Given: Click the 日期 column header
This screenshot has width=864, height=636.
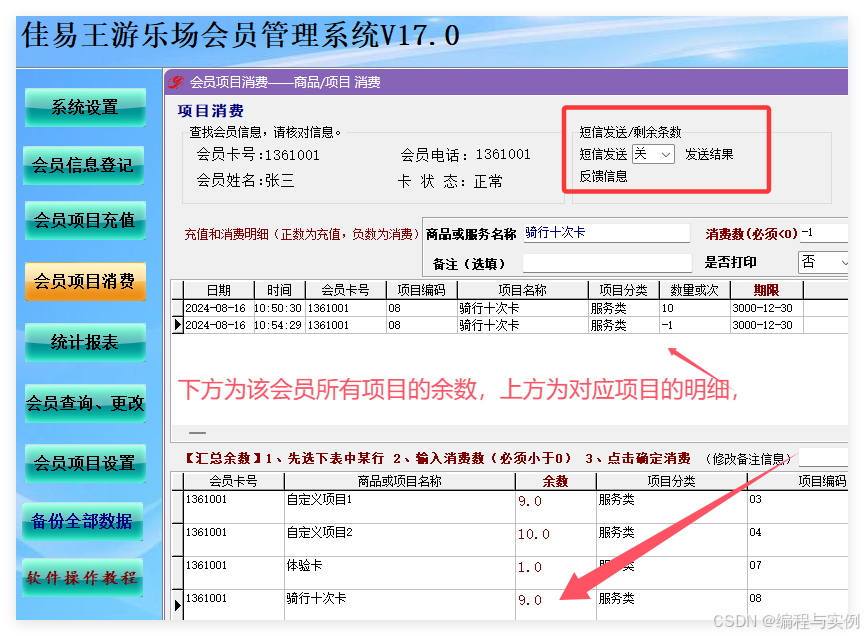Looking at the screenshot, I should [x=219, y=290].
